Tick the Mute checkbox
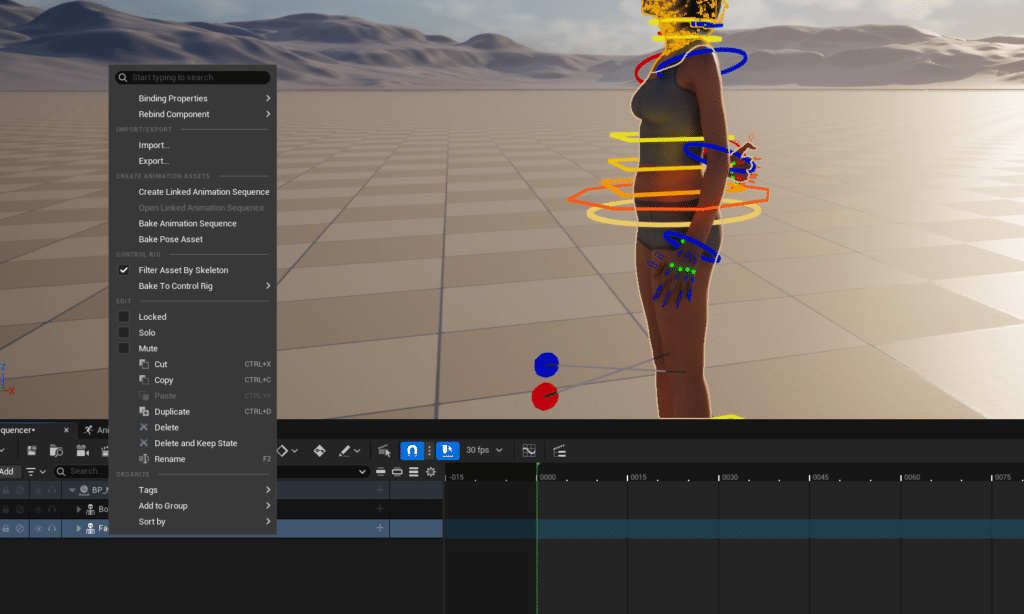The width and height of the screenshot is (1024, 614). click(x=123, y=348)
